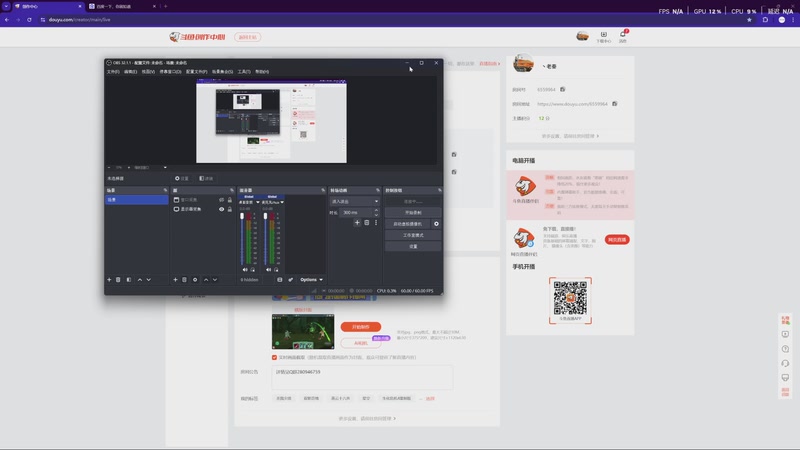The image size is (800, 450).
Task: Open Douyu message bell icon
Action: (623, 36)
